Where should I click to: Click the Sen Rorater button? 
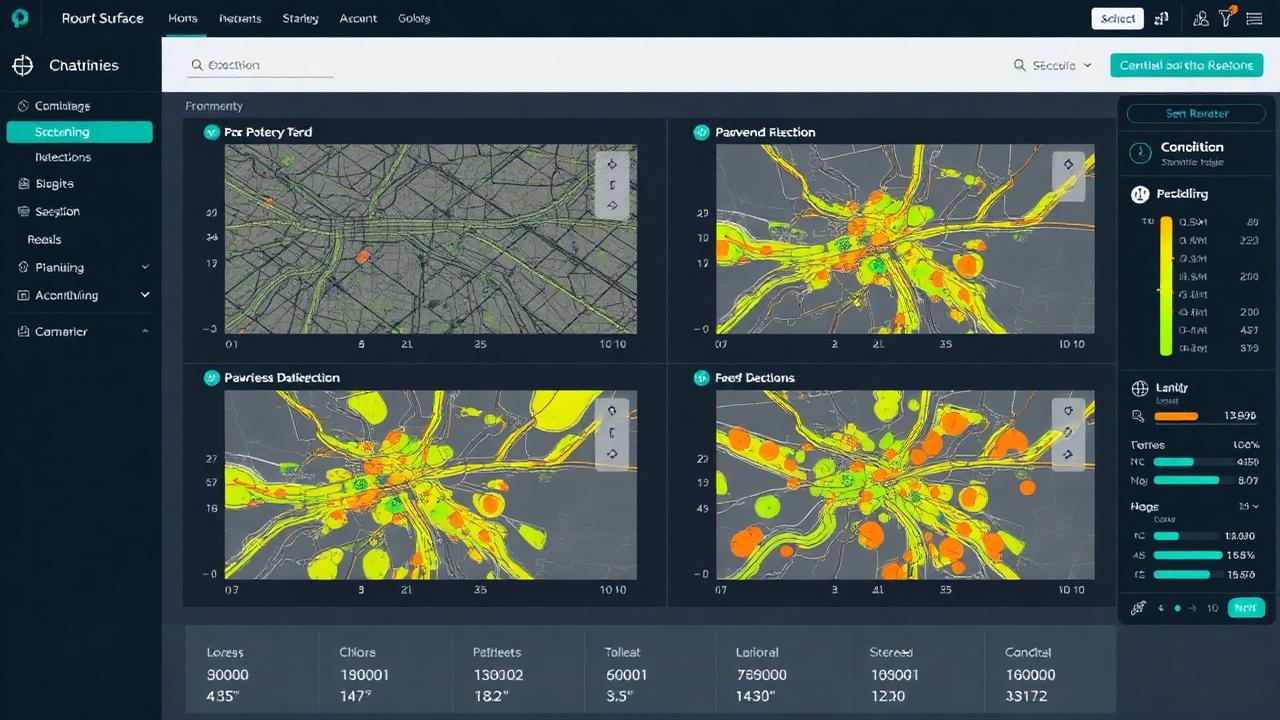(1197, 114)
